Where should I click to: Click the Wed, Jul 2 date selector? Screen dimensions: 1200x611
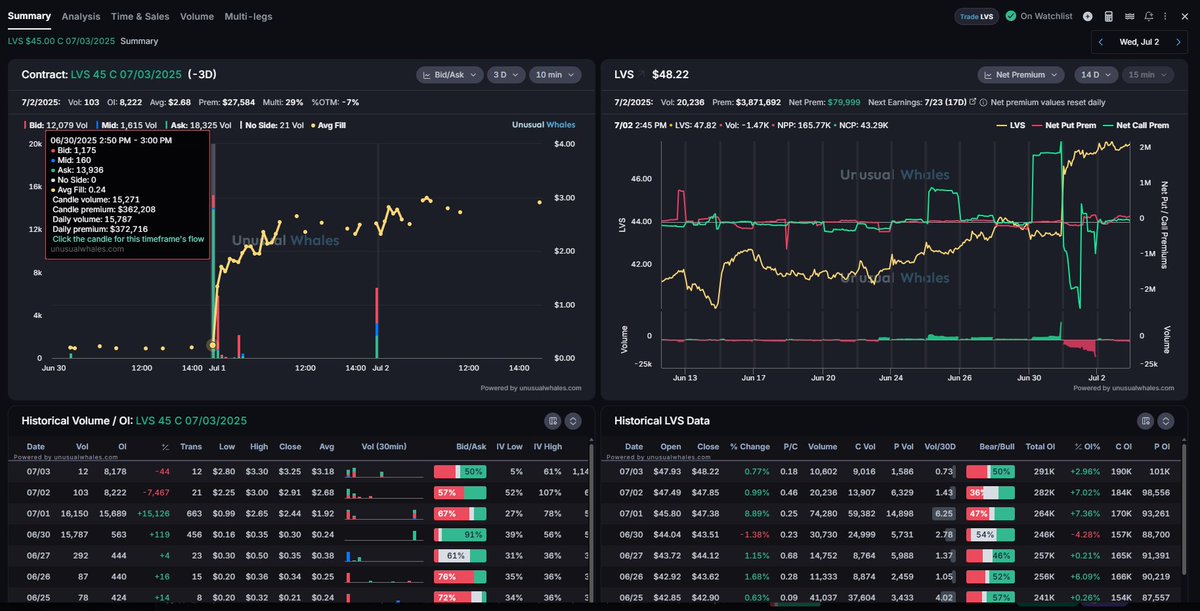click(x=1141, y=42)
